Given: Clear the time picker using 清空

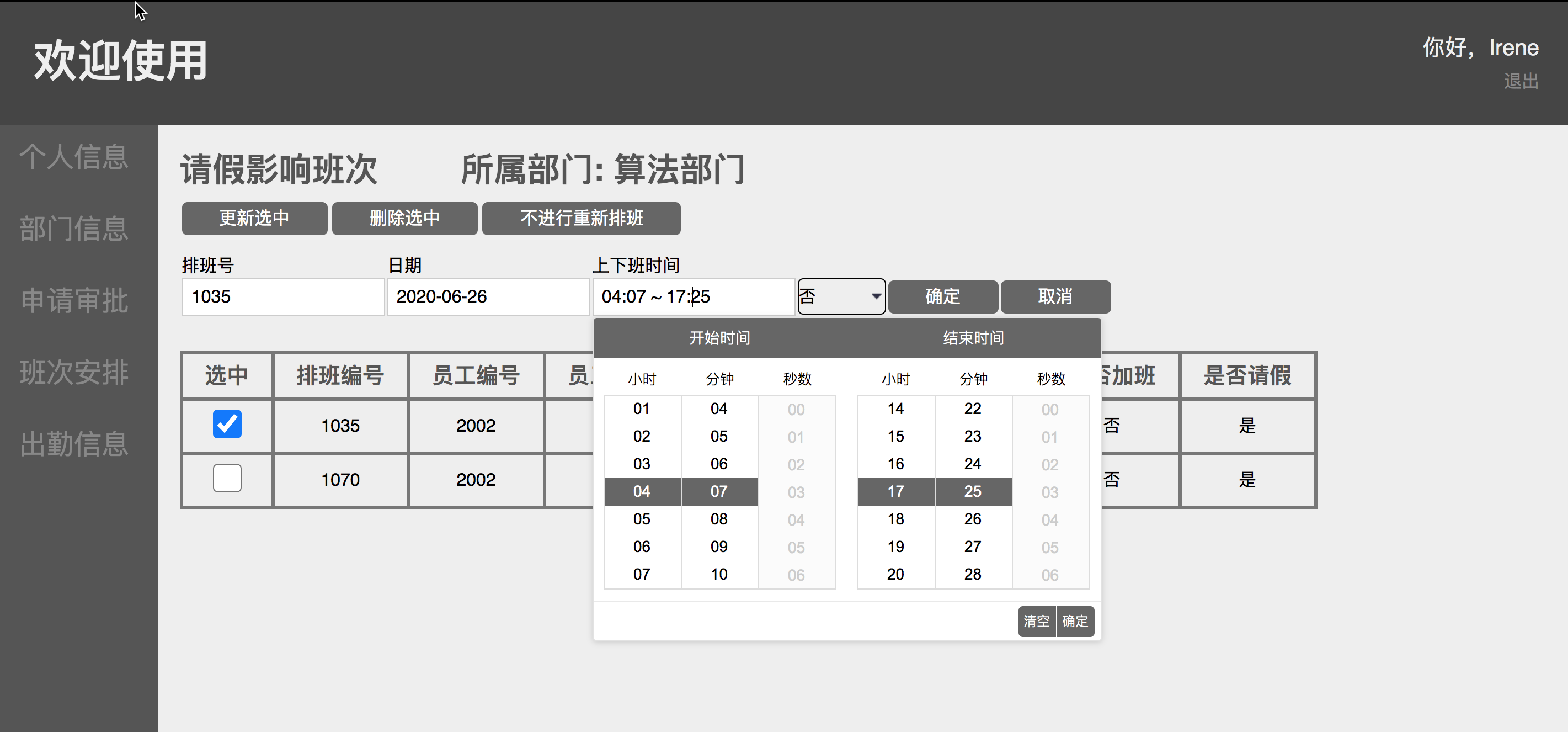Looking at the screenshot, I should coord(1036,621).
